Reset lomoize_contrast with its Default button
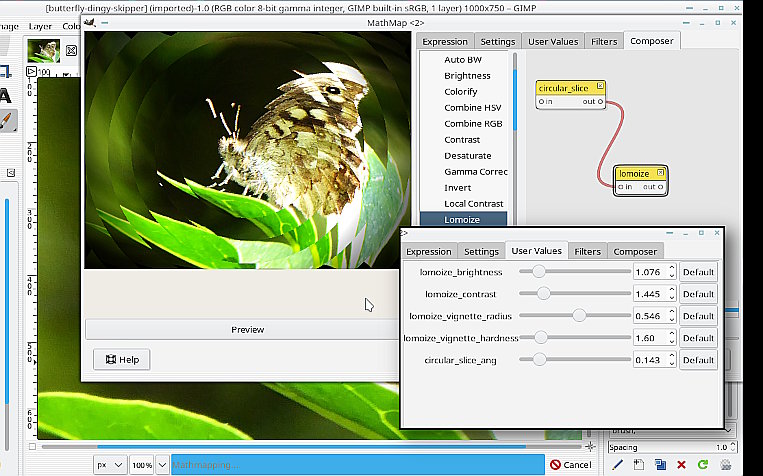The width and height of the screenshot is (763, 476). [698, 294]
